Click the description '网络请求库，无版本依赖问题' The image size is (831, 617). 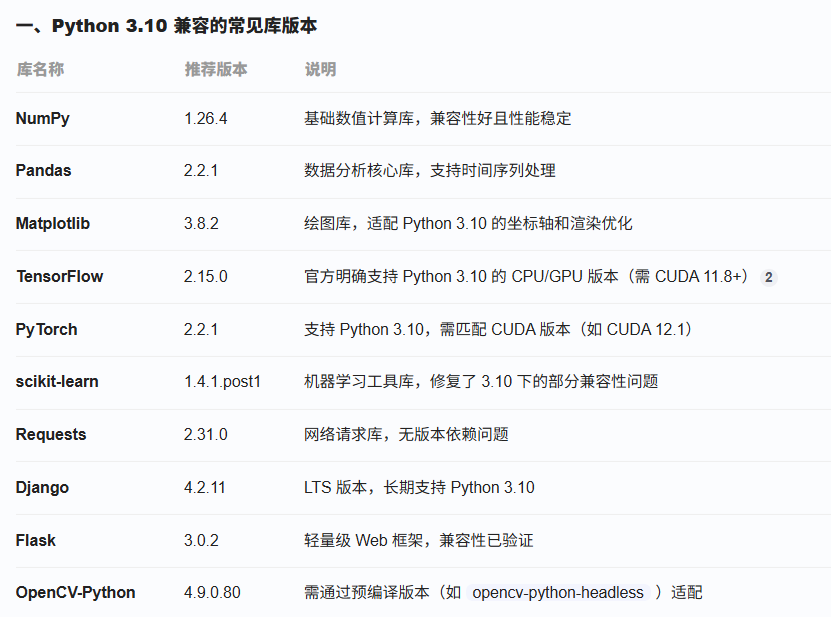406,434
